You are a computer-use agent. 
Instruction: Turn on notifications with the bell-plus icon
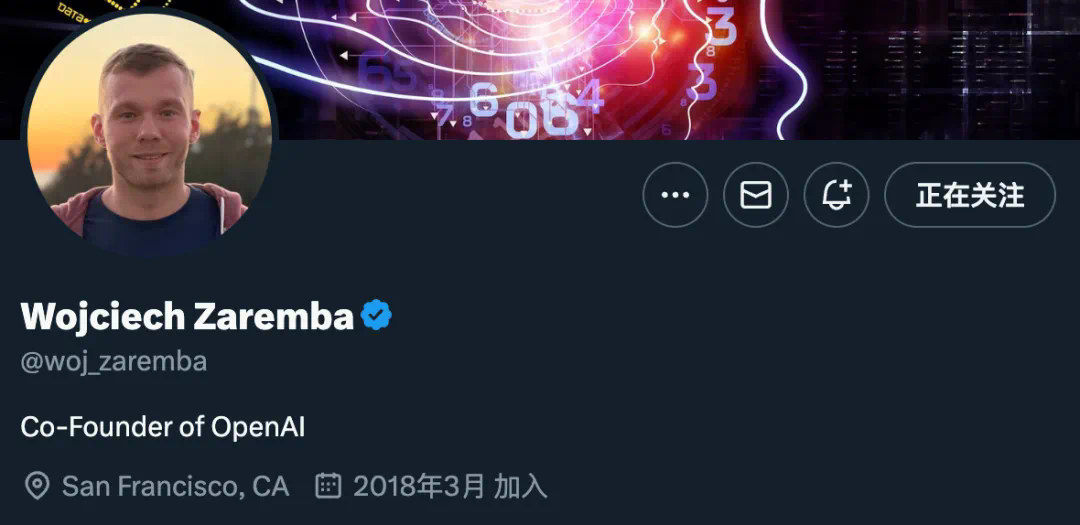(x=836, y=195)
